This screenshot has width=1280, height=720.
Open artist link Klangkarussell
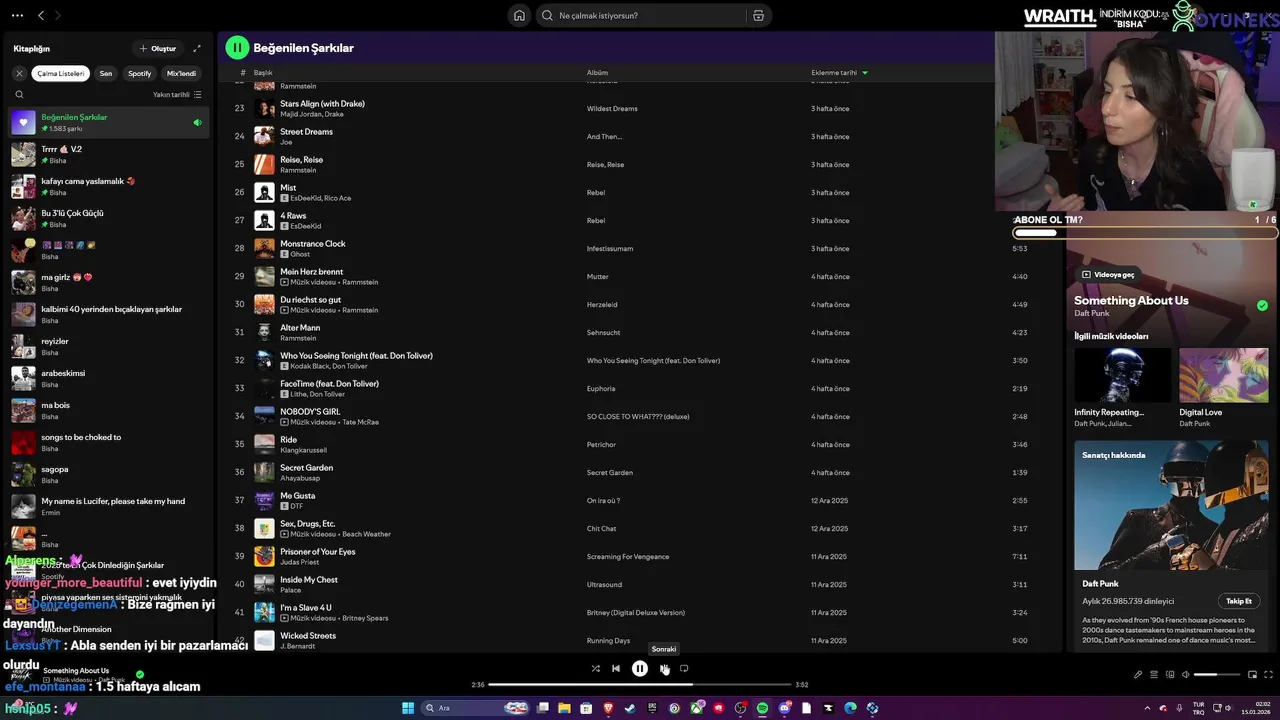pyautogui.click(x=303, y=450)
